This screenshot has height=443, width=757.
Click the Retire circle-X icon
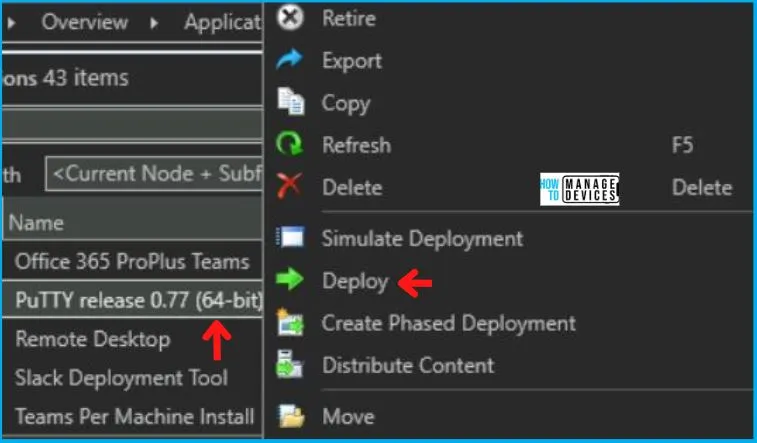[290, 17]
